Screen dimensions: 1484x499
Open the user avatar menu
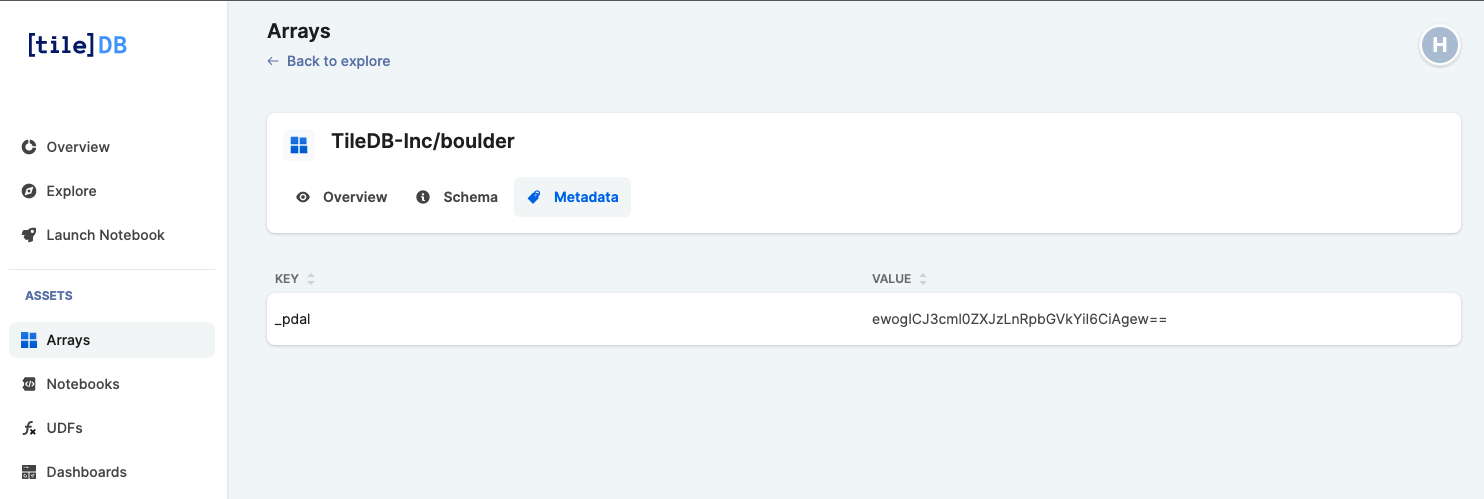click(1439, 45)
